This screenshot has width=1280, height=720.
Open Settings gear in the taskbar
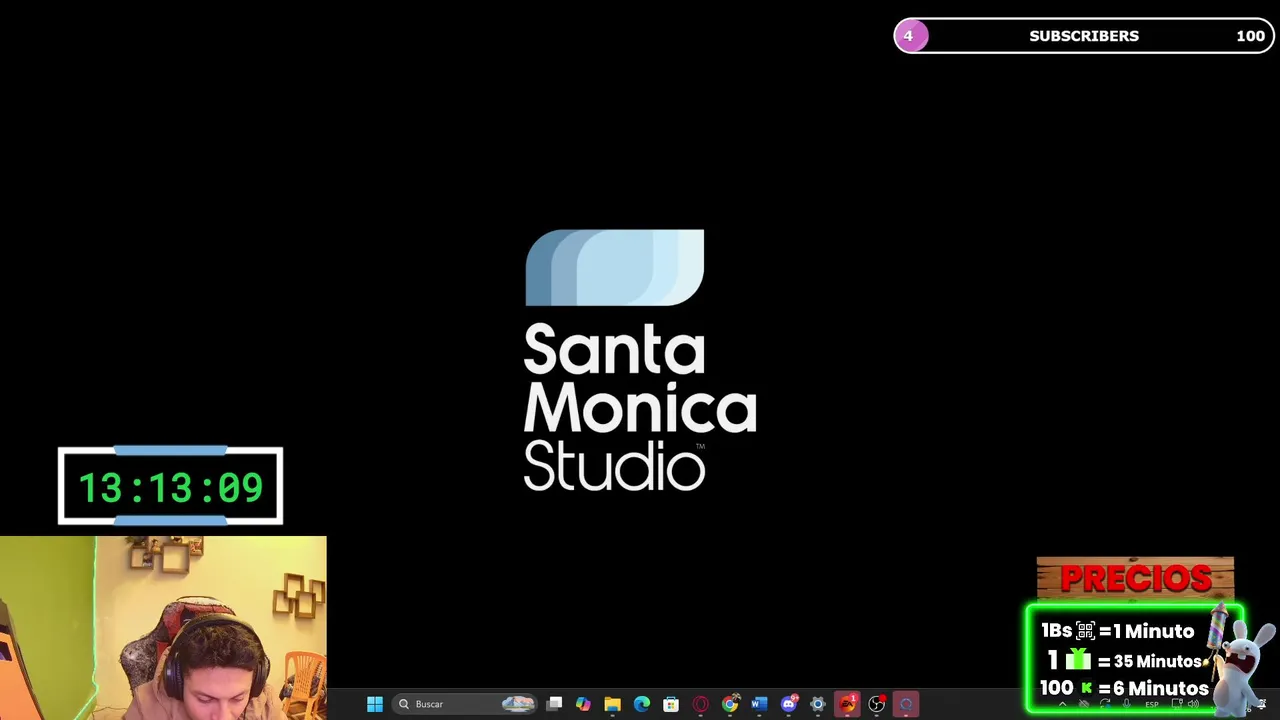pos(818,704)
